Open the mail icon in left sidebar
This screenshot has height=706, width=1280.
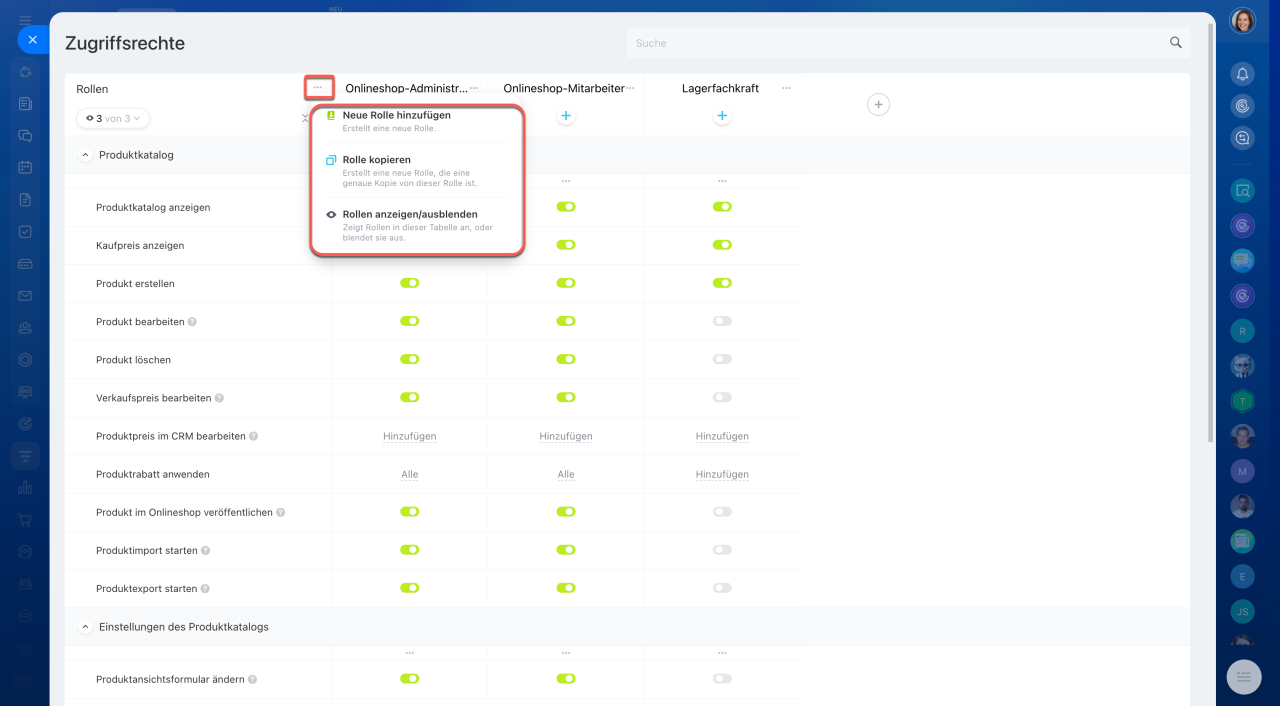[25, 296]
